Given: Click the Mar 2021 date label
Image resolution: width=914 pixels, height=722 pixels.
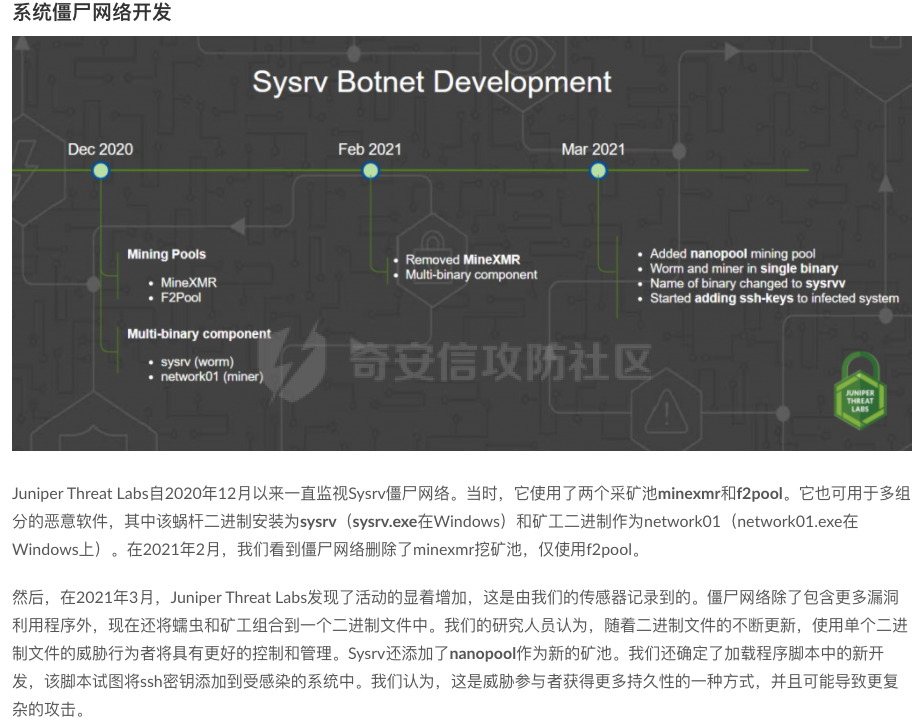Looking at the screenshot, I should coord(593,149).
